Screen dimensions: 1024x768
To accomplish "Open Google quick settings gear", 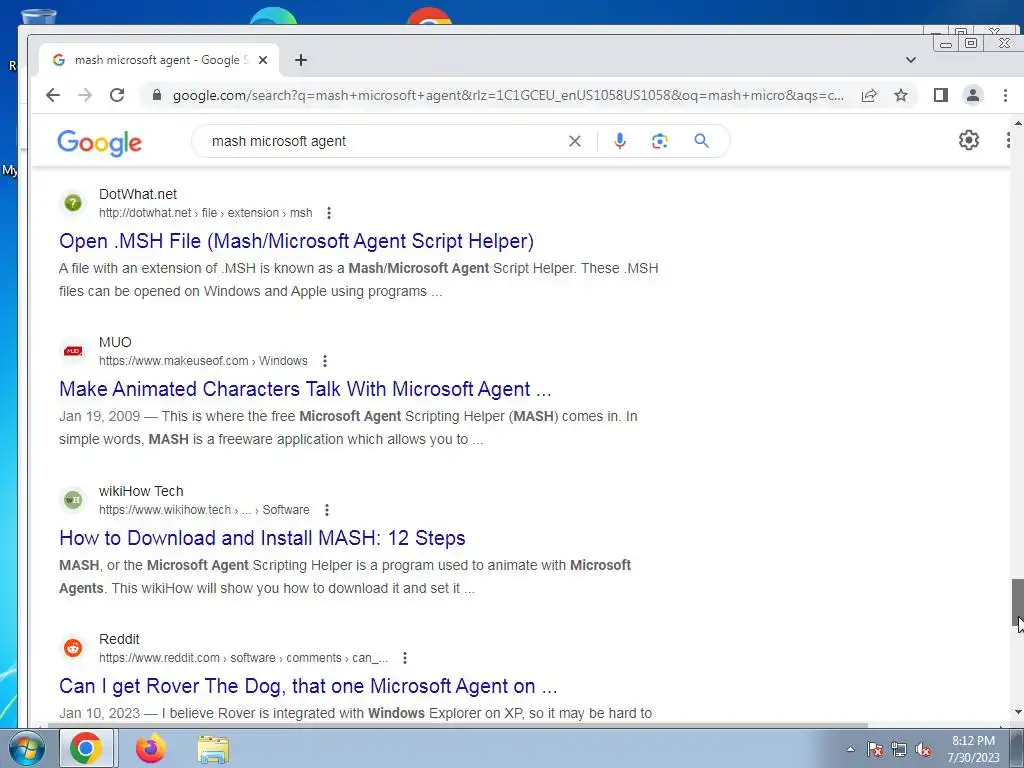I will point(968,140).
